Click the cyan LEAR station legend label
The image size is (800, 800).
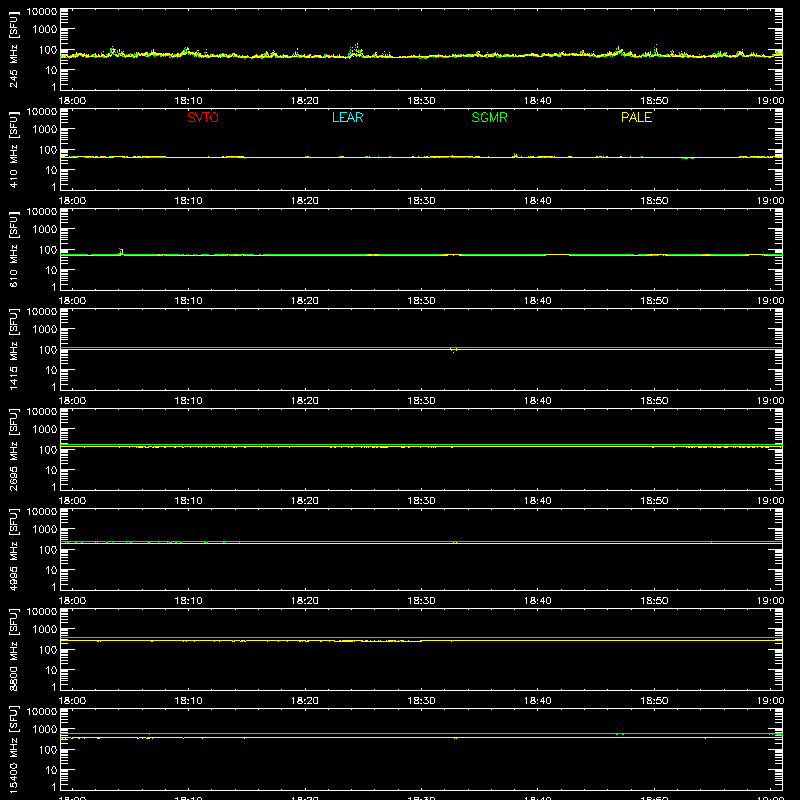click(347, 117)
